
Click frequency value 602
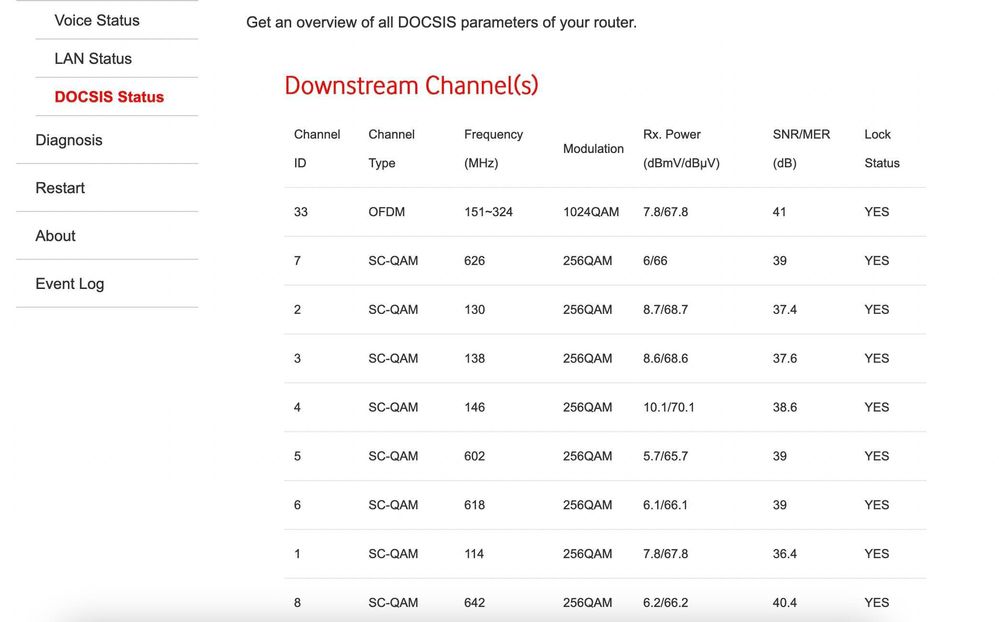(474, 456)
